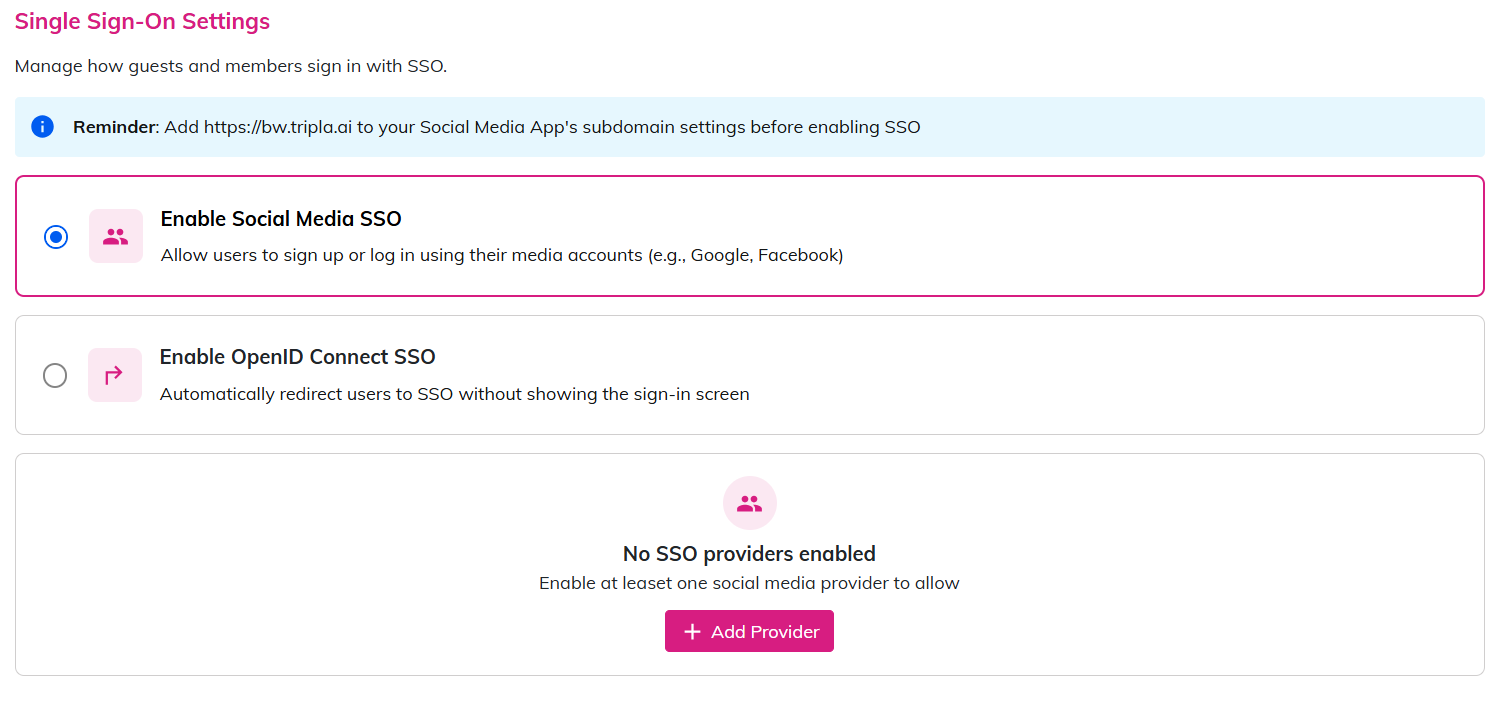
Task: Click the people icon above No SSO providers
Action: point(749,503)
